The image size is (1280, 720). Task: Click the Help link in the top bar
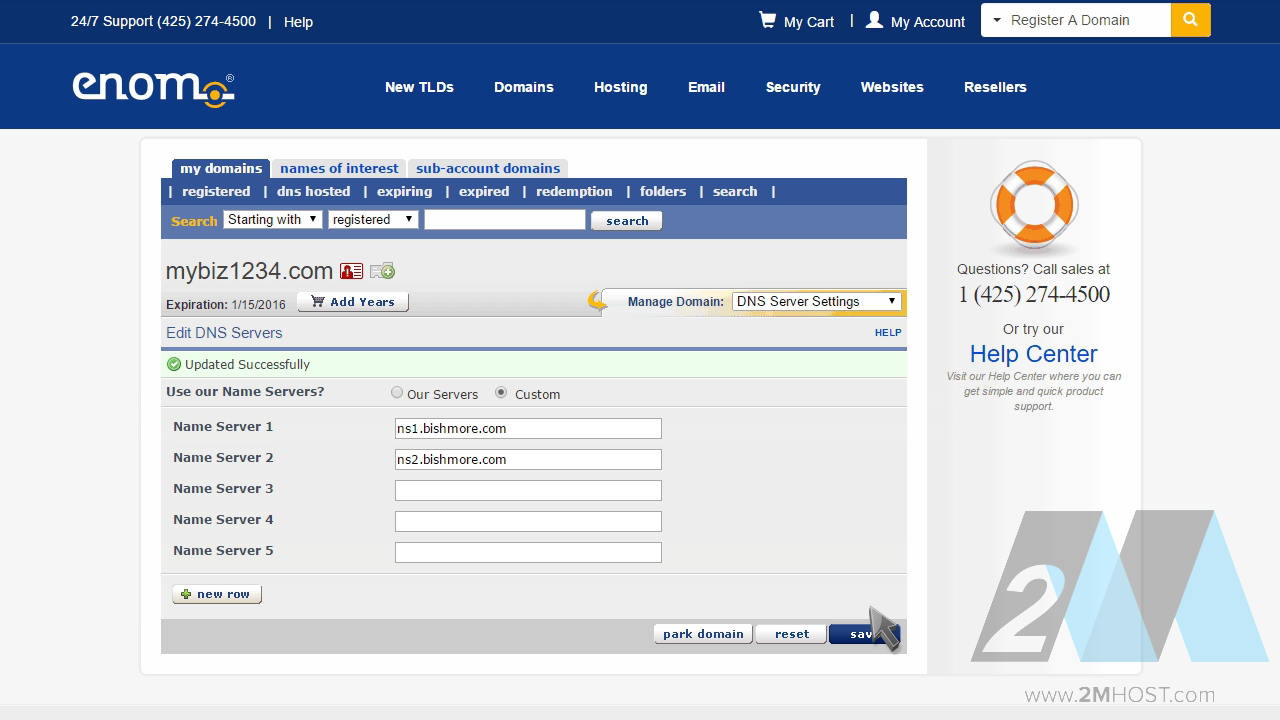298,21
